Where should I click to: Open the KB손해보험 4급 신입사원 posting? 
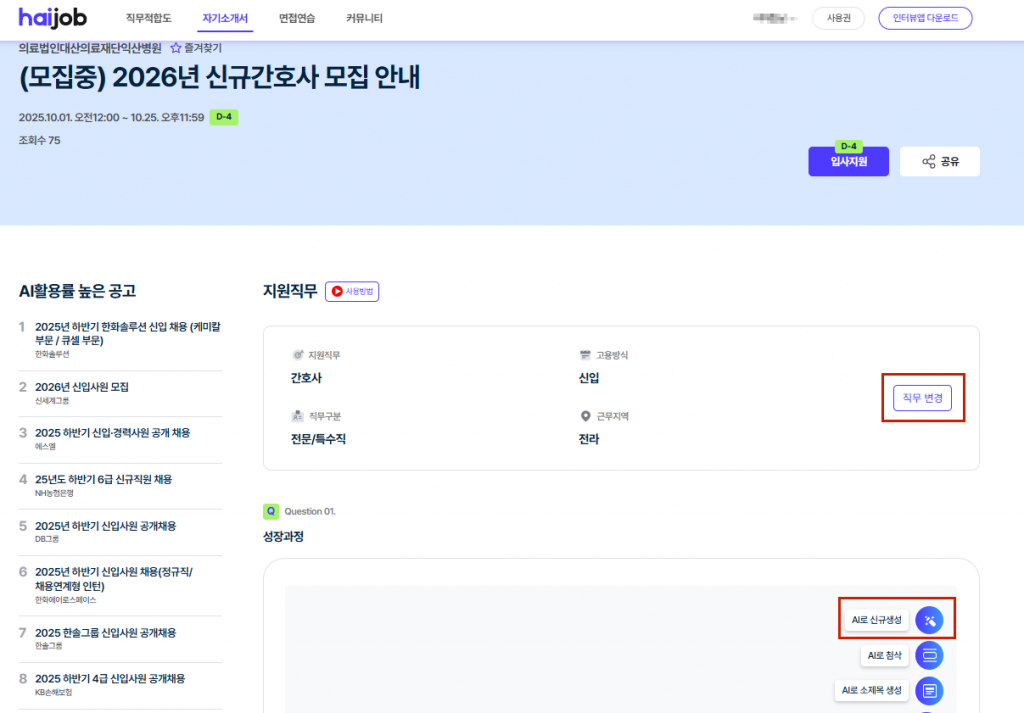110,679
